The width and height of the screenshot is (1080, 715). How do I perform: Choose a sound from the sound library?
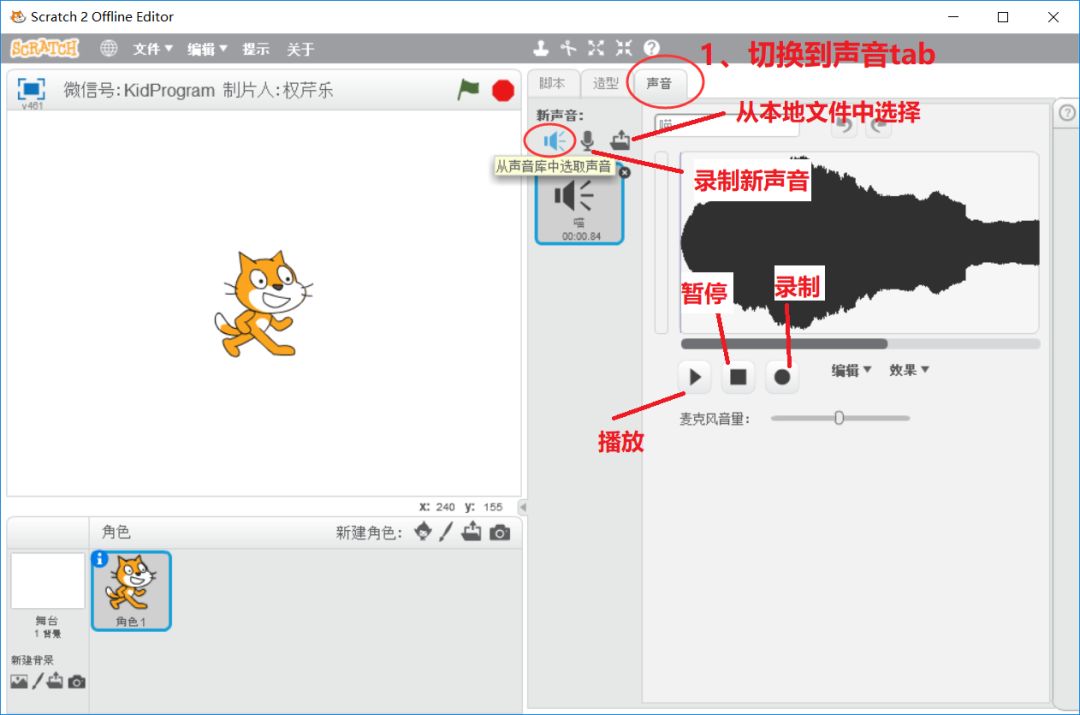pos(552,140)
